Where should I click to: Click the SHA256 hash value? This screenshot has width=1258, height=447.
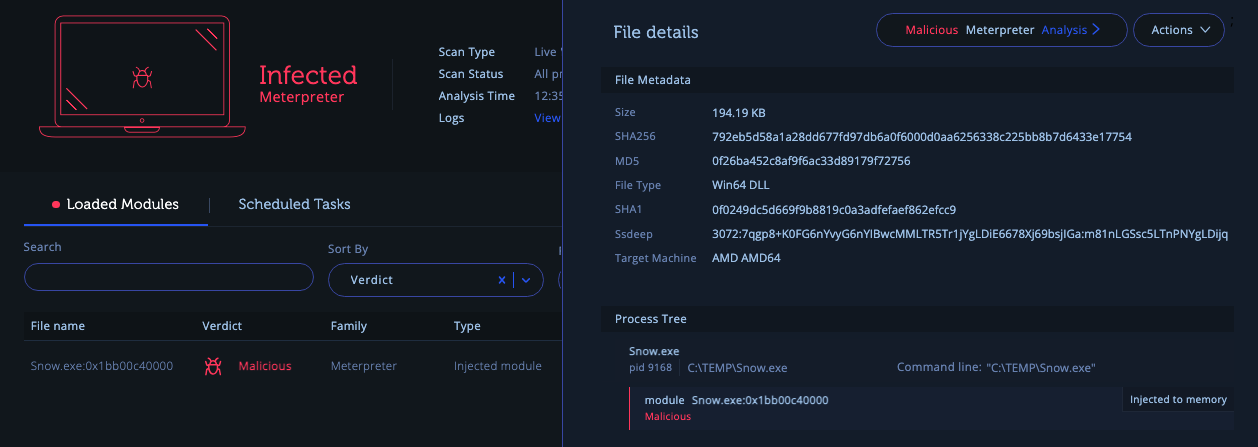click(x=921, y=137)
